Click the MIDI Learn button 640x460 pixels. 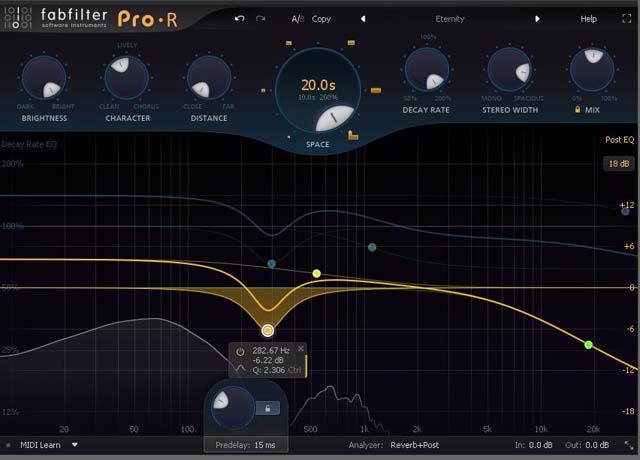pos(42,444)
